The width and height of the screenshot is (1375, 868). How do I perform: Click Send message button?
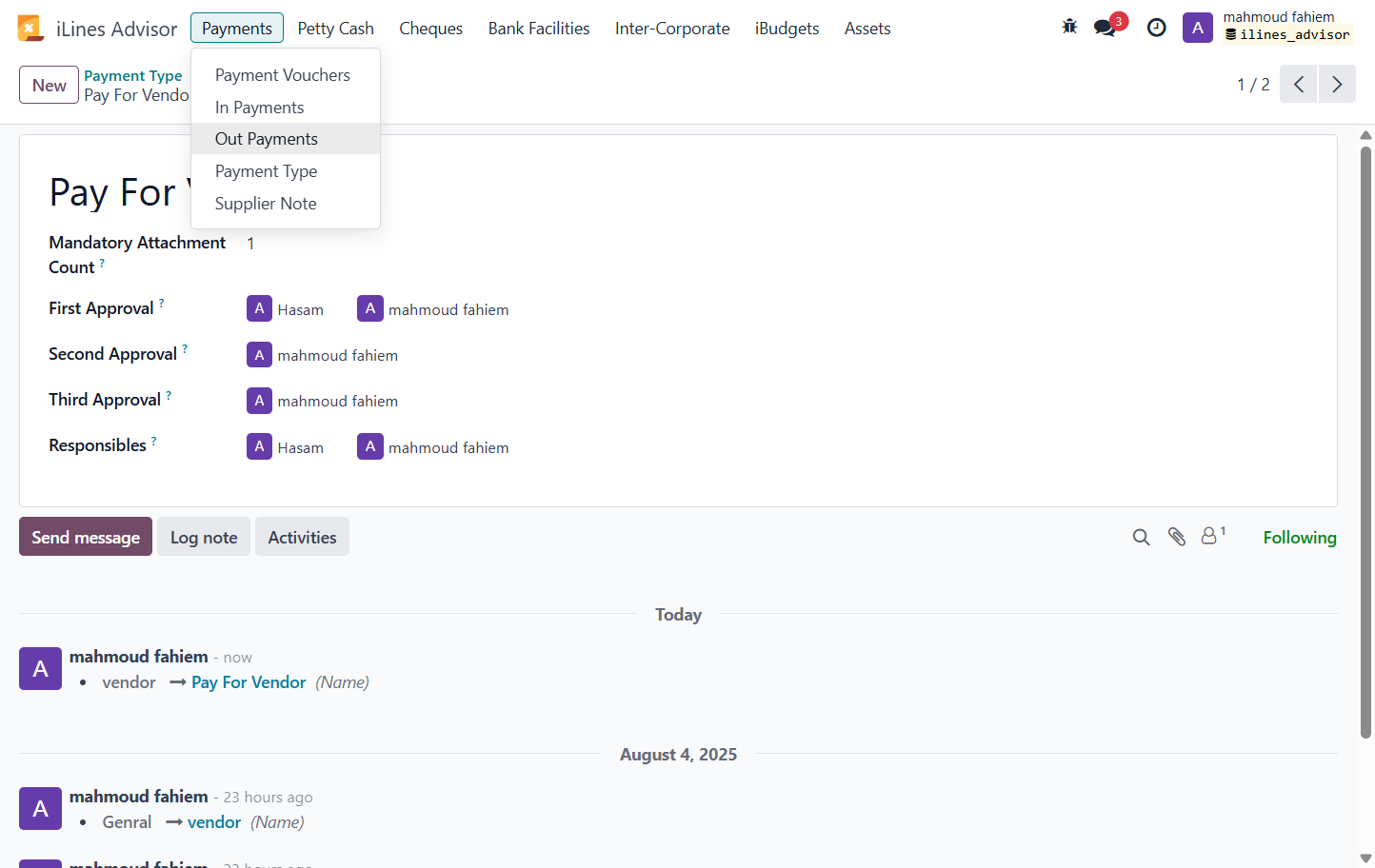pos(86,537)
